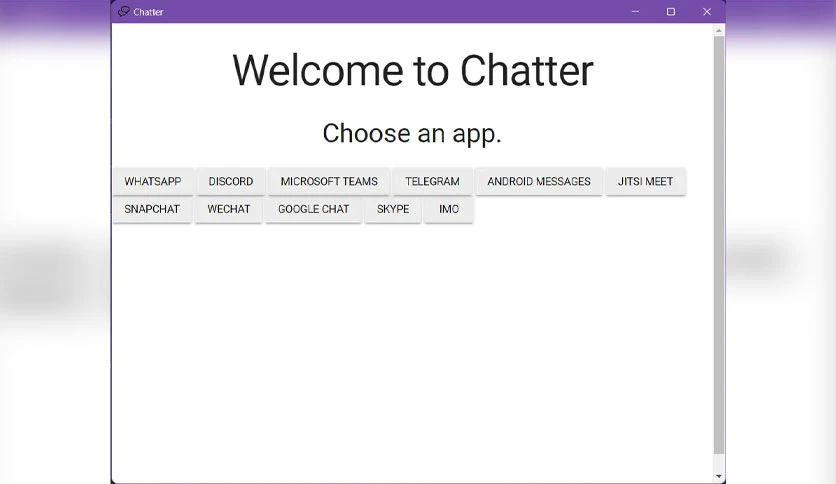836x484 pixels.
Task: Select the WeChat button
Action: 229,209
